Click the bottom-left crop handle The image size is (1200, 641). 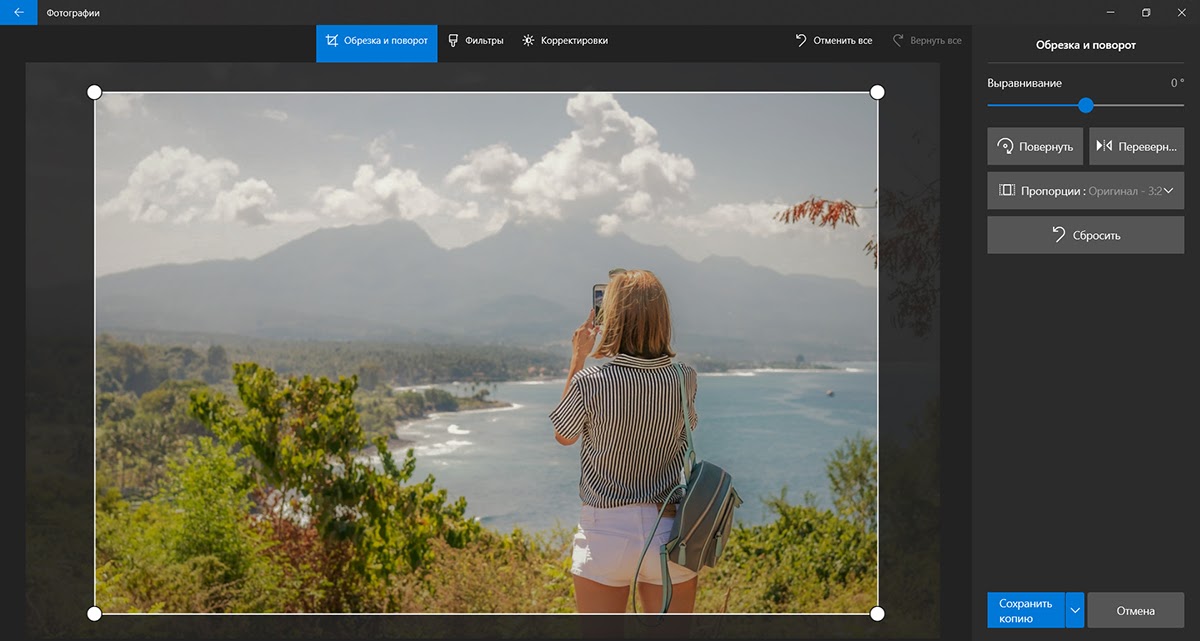95,613
